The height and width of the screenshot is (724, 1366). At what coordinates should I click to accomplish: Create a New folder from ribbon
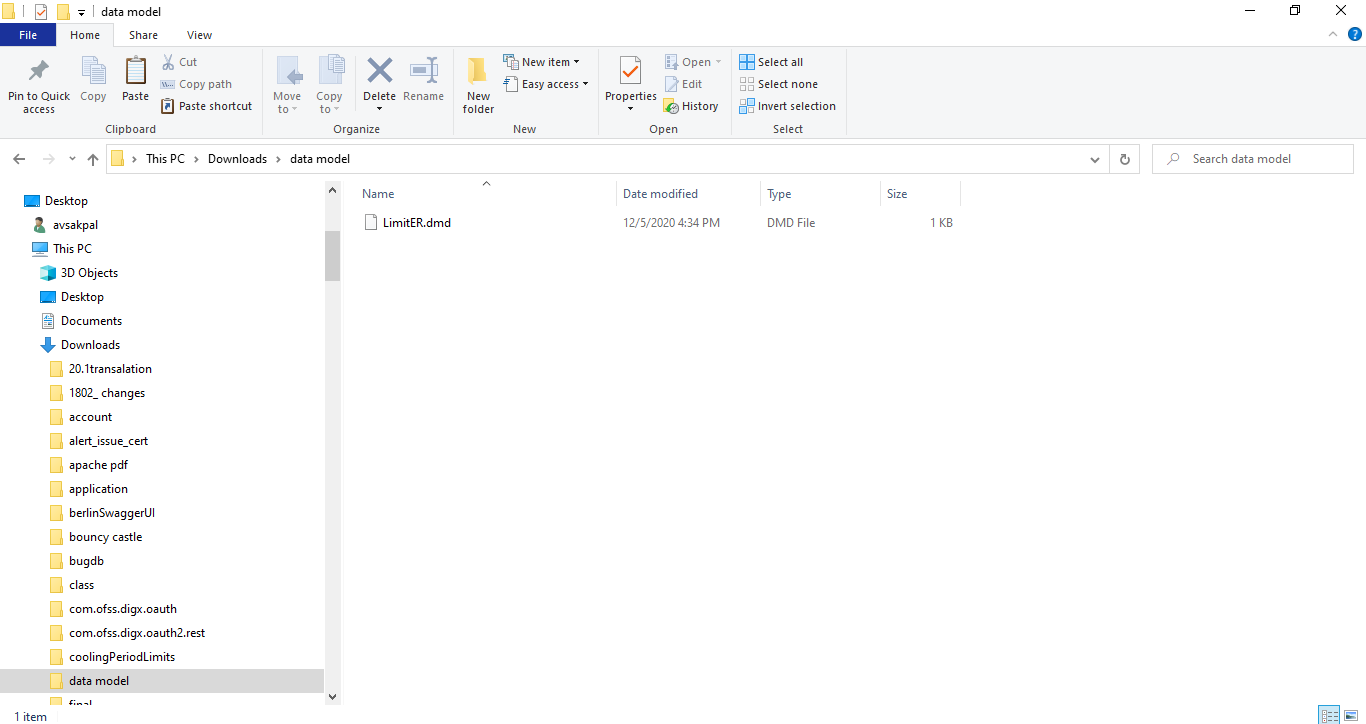pos(478,85)
